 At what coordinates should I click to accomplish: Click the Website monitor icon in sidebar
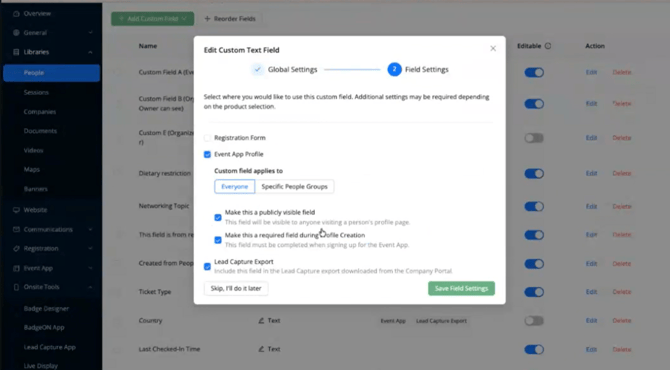click(16, 210)
